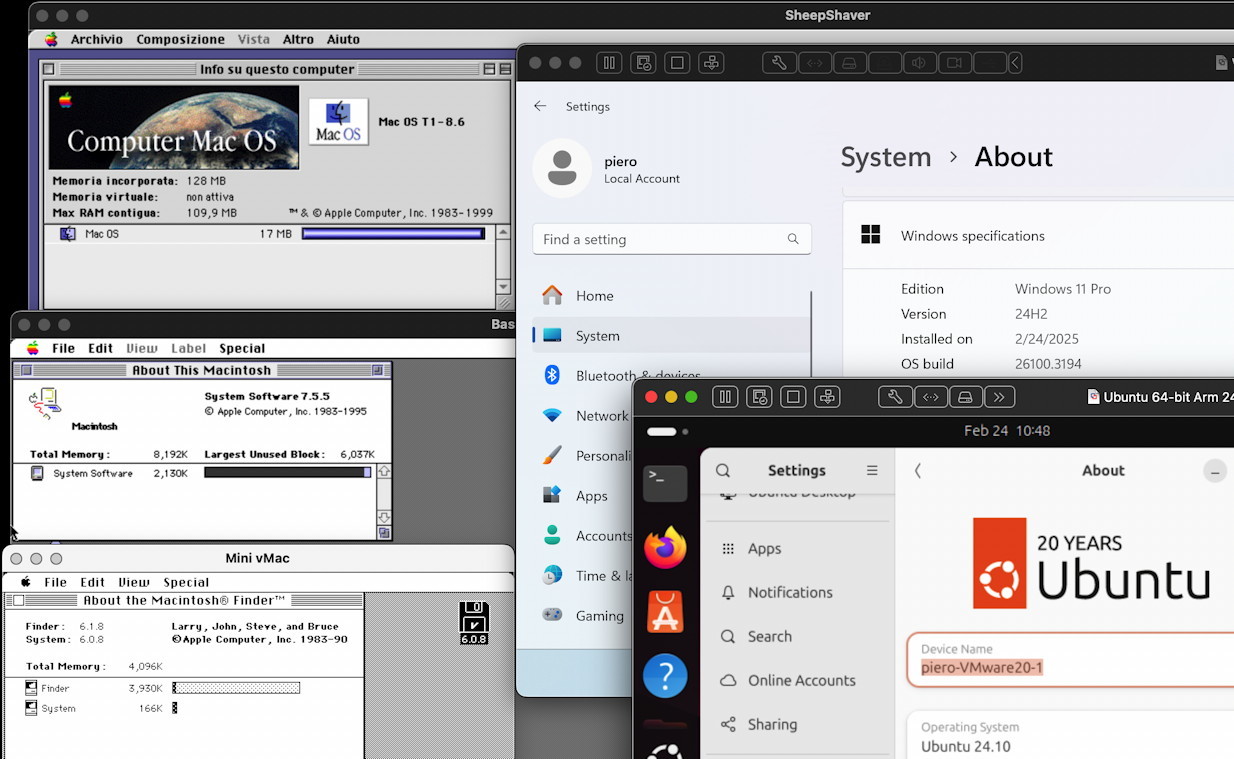This screenshot has height=759, width=1234.
Task: Open the Windows VM settings wrench
Action: pos(780,63)
